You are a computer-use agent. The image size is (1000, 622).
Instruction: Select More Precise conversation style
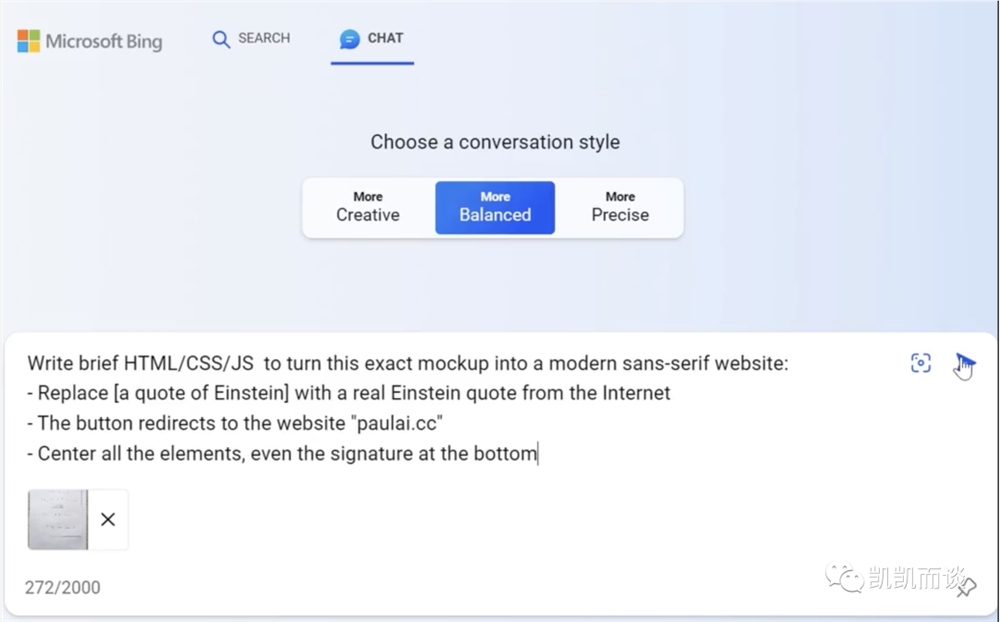pyautogui.click(x=620, y=207)
